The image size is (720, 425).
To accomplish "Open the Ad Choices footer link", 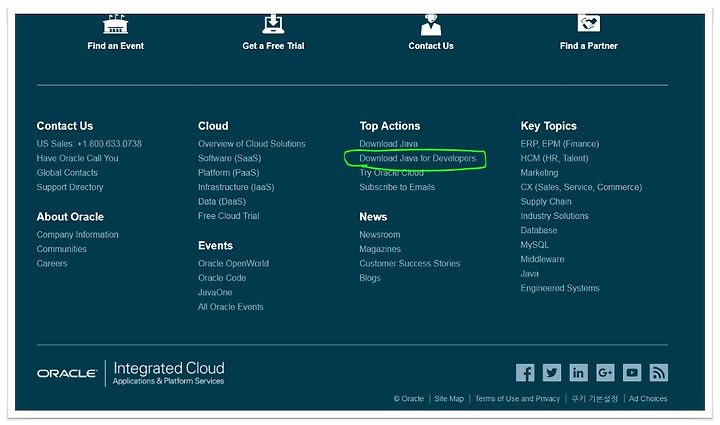I will (648, 399).
